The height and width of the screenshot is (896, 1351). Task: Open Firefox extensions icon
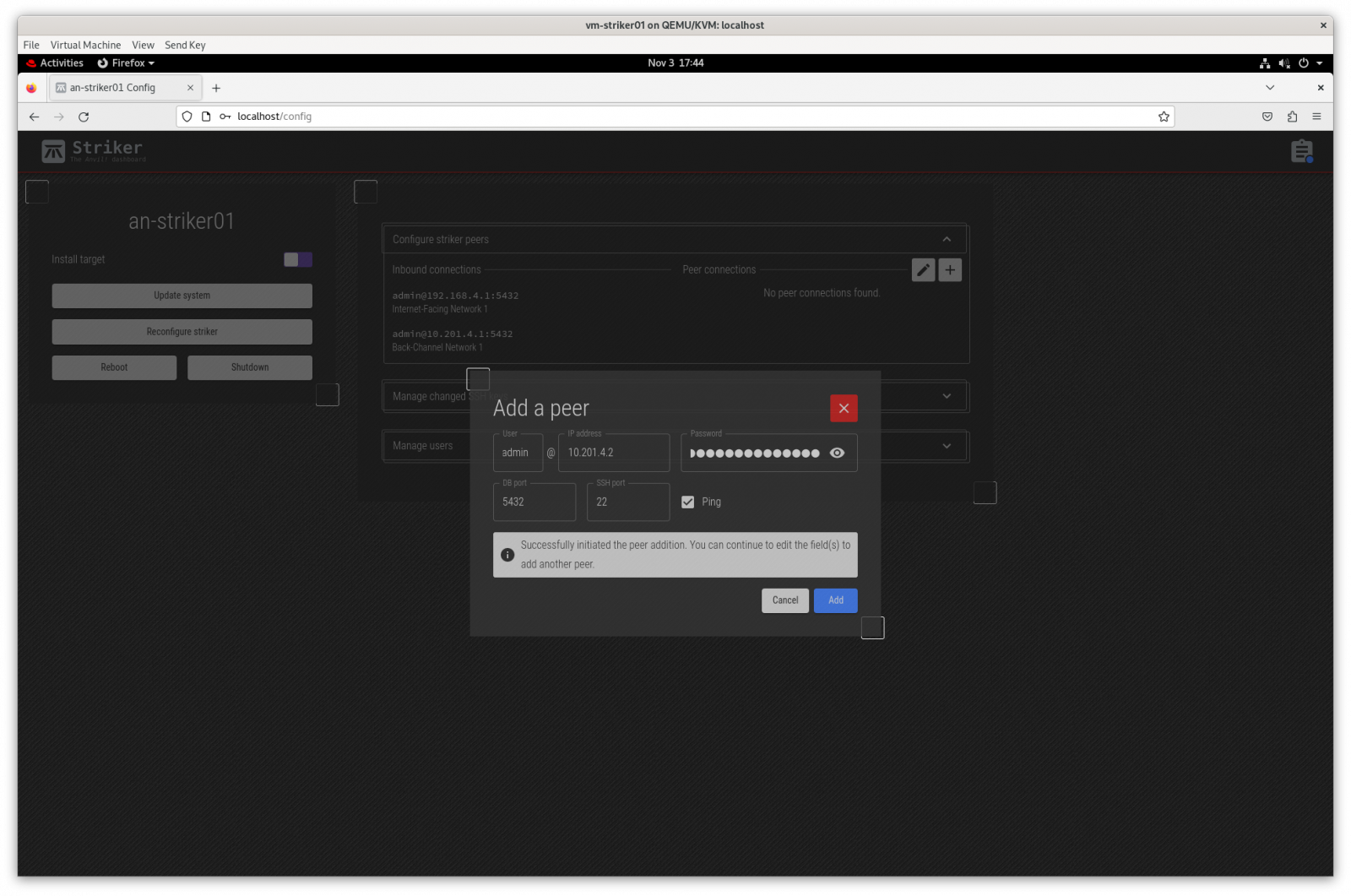click(x=1292, y=117)
